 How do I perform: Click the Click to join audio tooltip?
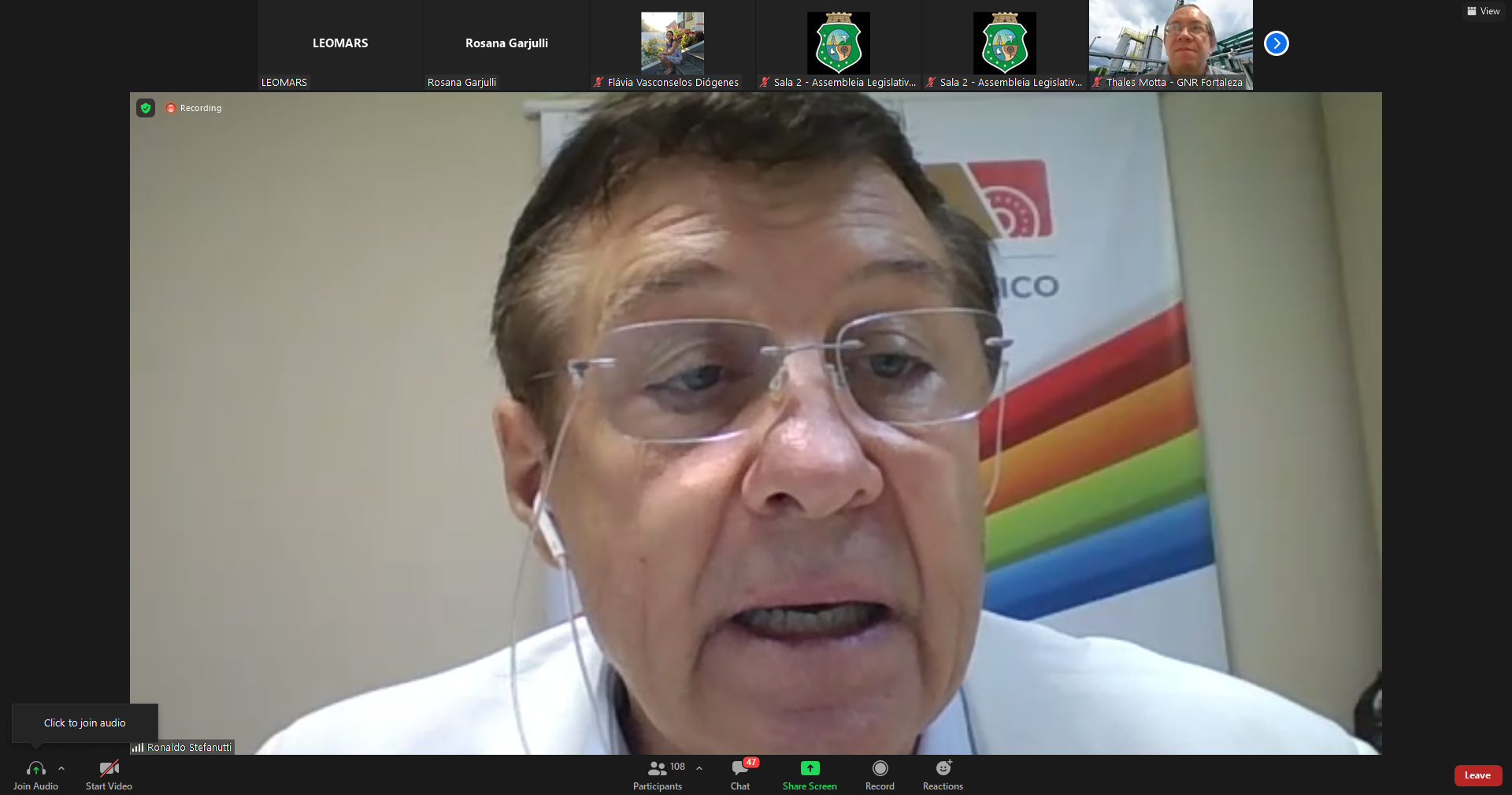tap(85, 723)
